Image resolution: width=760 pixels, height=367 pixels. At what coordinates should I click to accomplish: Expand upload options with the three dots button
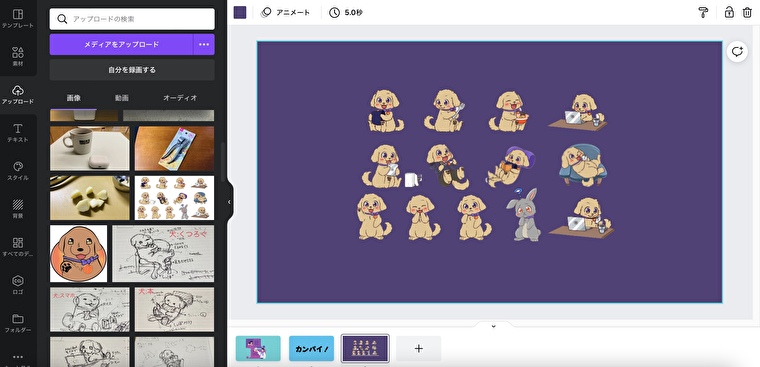pos(204,45)
